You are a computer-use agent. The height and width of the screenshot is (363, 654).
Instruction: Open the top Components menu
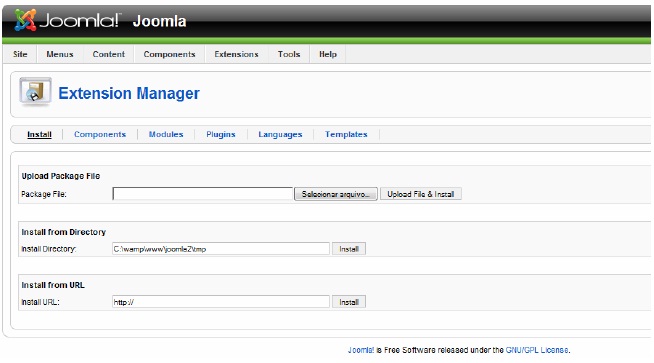coord(169,54)
